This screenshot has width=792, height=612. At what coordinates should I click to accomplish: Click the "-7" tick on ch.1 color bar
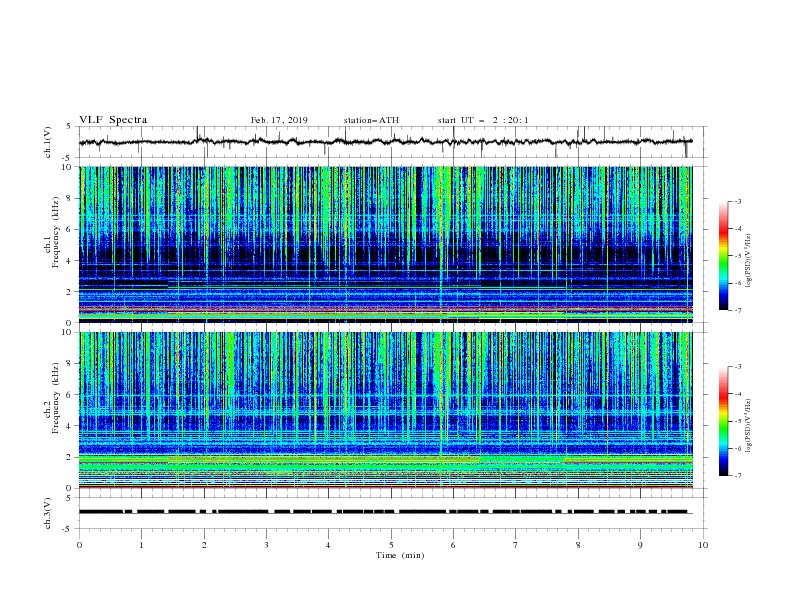738,310
